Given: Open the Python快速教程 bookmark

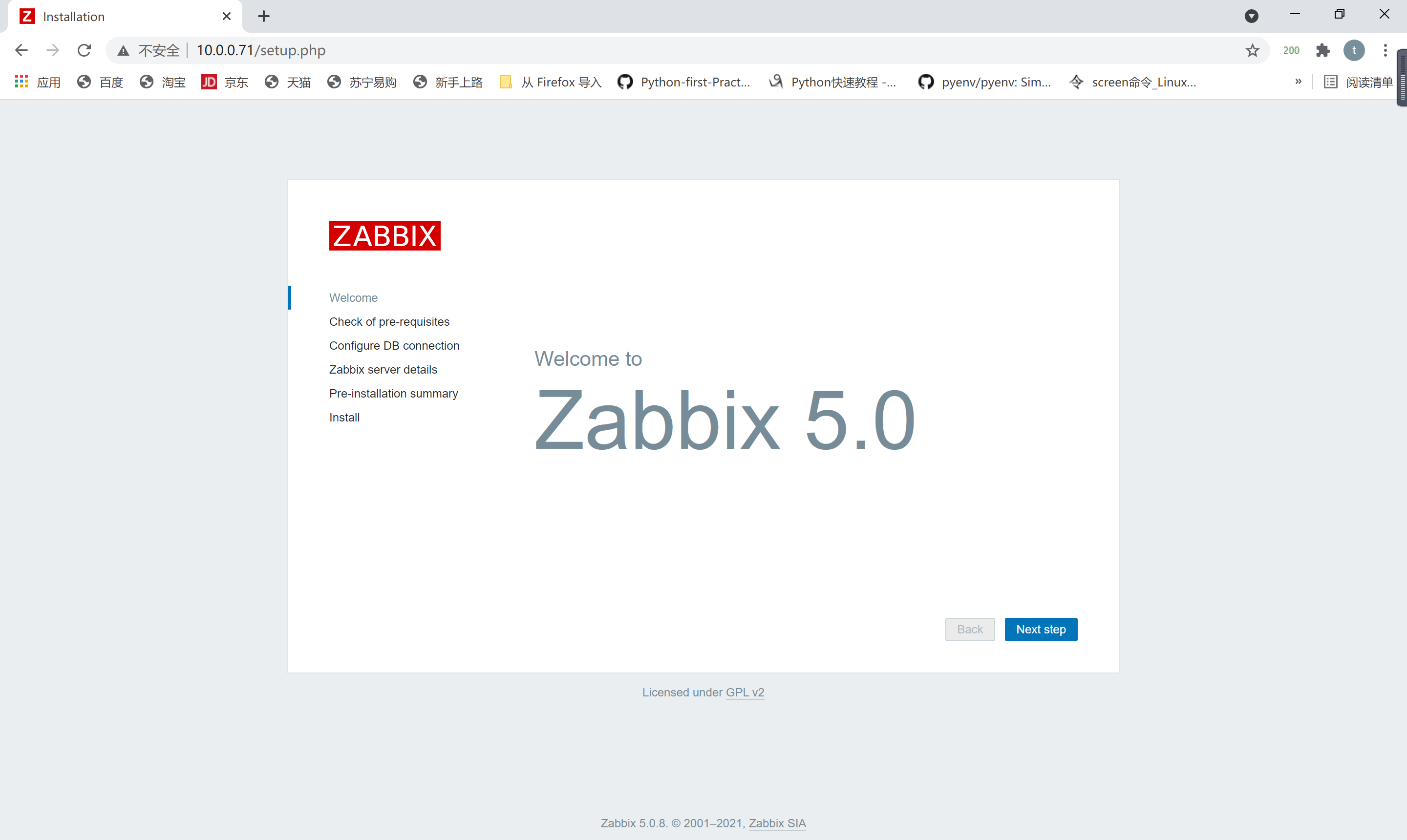Looking at the screenshot, I should tap(833, 82).
